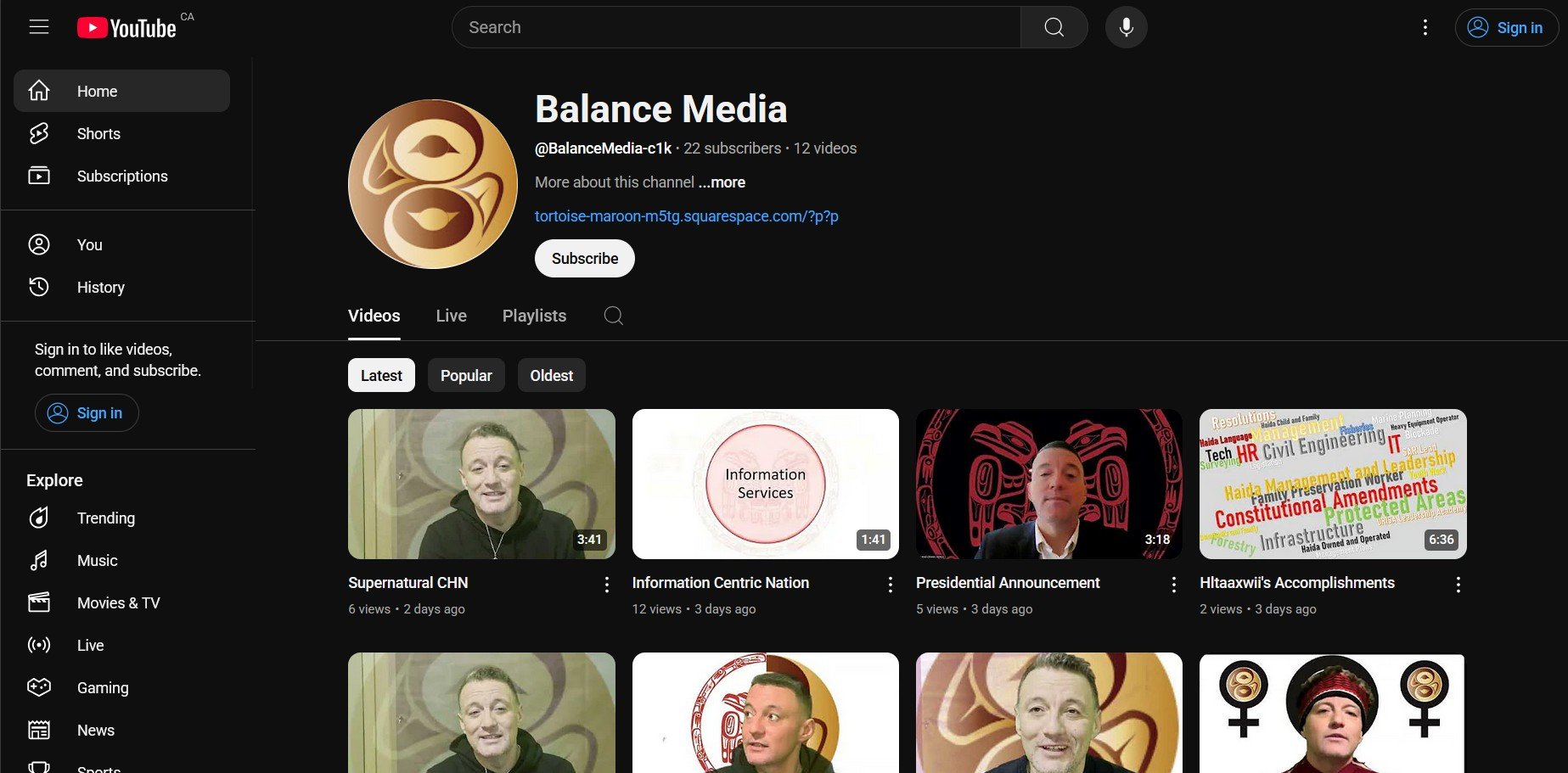Screen dimensions: 1568x773
Task: Expand channel description with ...more
Action: [x=722, y=182]
